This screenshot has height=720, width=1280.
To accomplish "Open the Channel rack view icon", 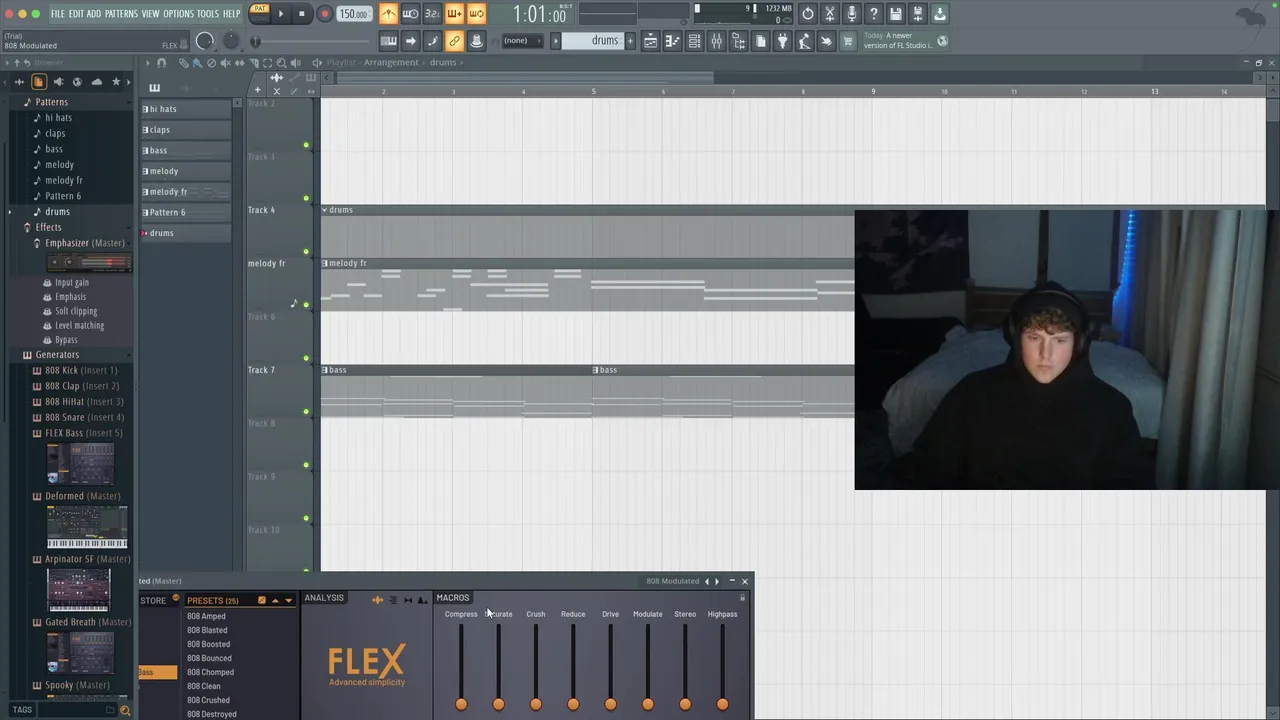I will 694,41.
